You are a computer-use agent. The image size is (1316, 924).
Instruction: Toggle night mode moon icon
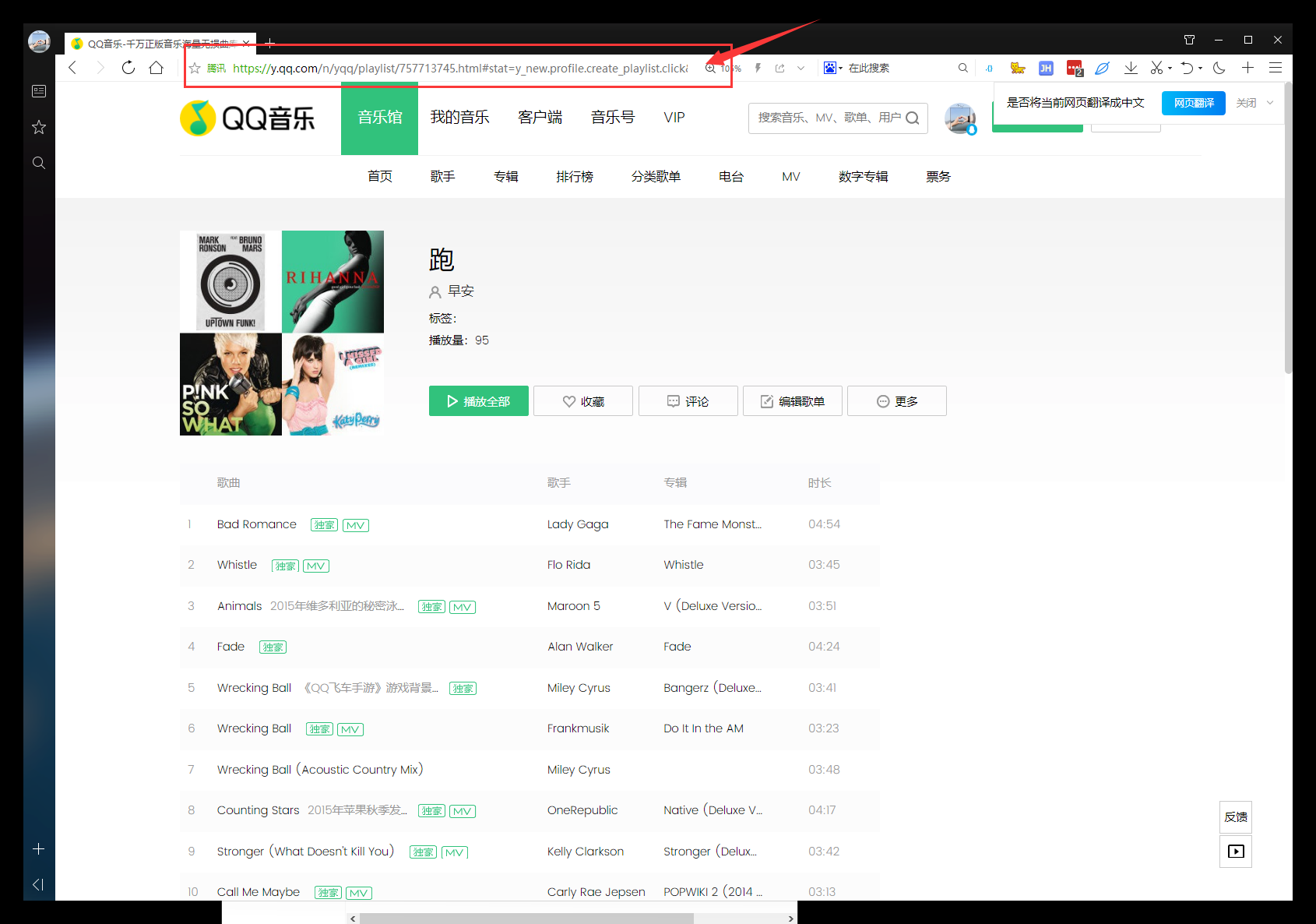click(1219, 69)
